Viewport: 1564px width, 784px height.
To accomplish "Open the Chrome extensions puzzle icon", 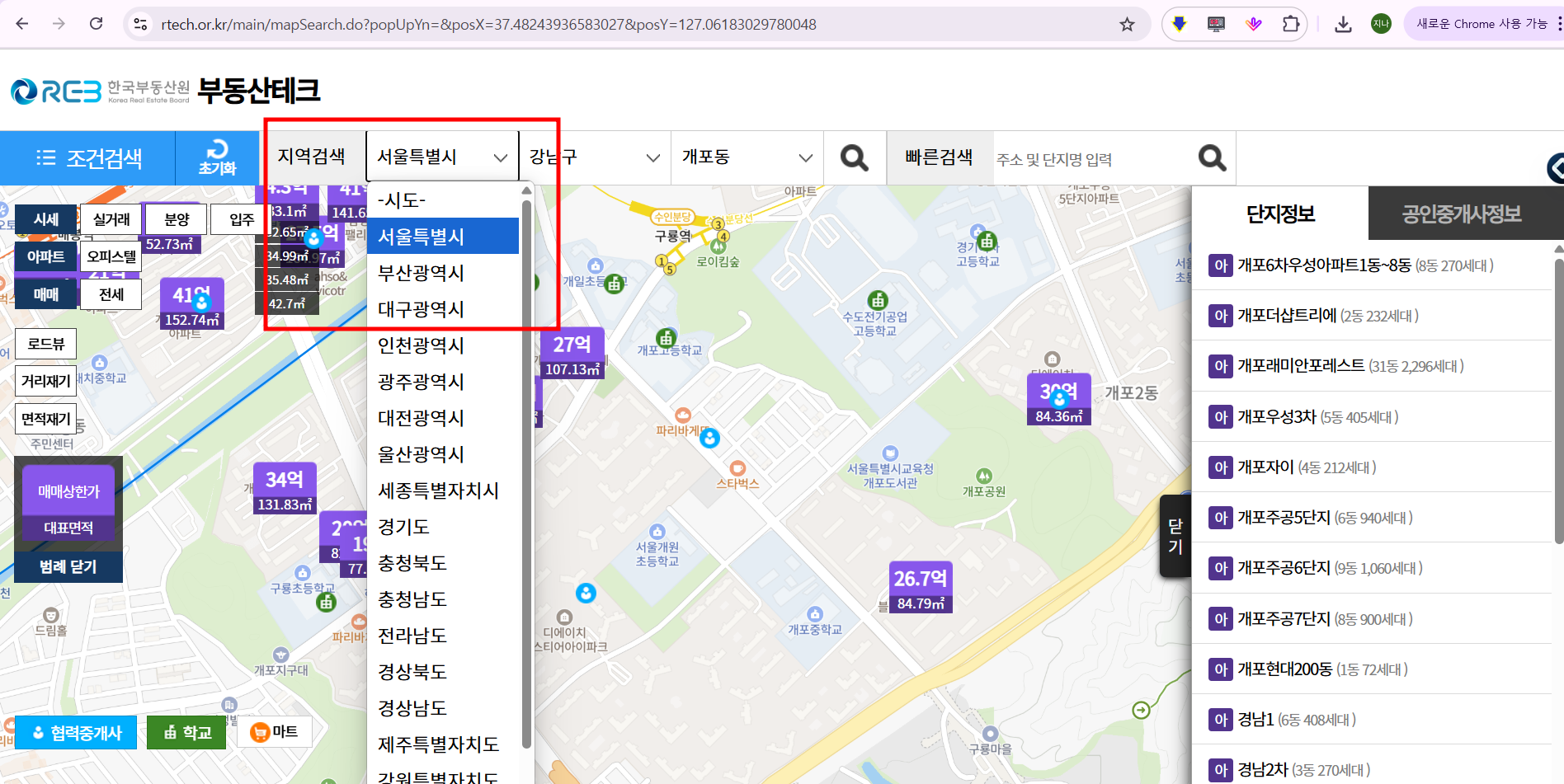I will tap(1291, 24).
